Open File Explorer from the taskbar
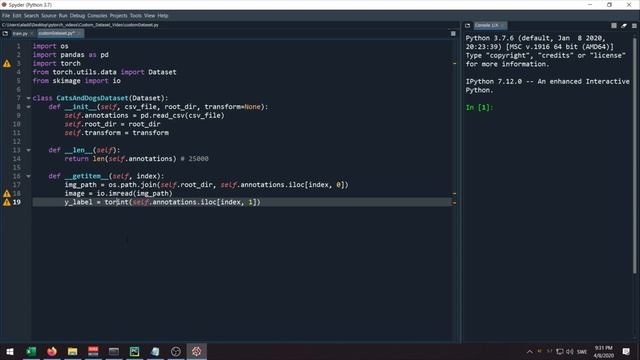The height and width of the screenshot is (360, 640). click(73, 351)
